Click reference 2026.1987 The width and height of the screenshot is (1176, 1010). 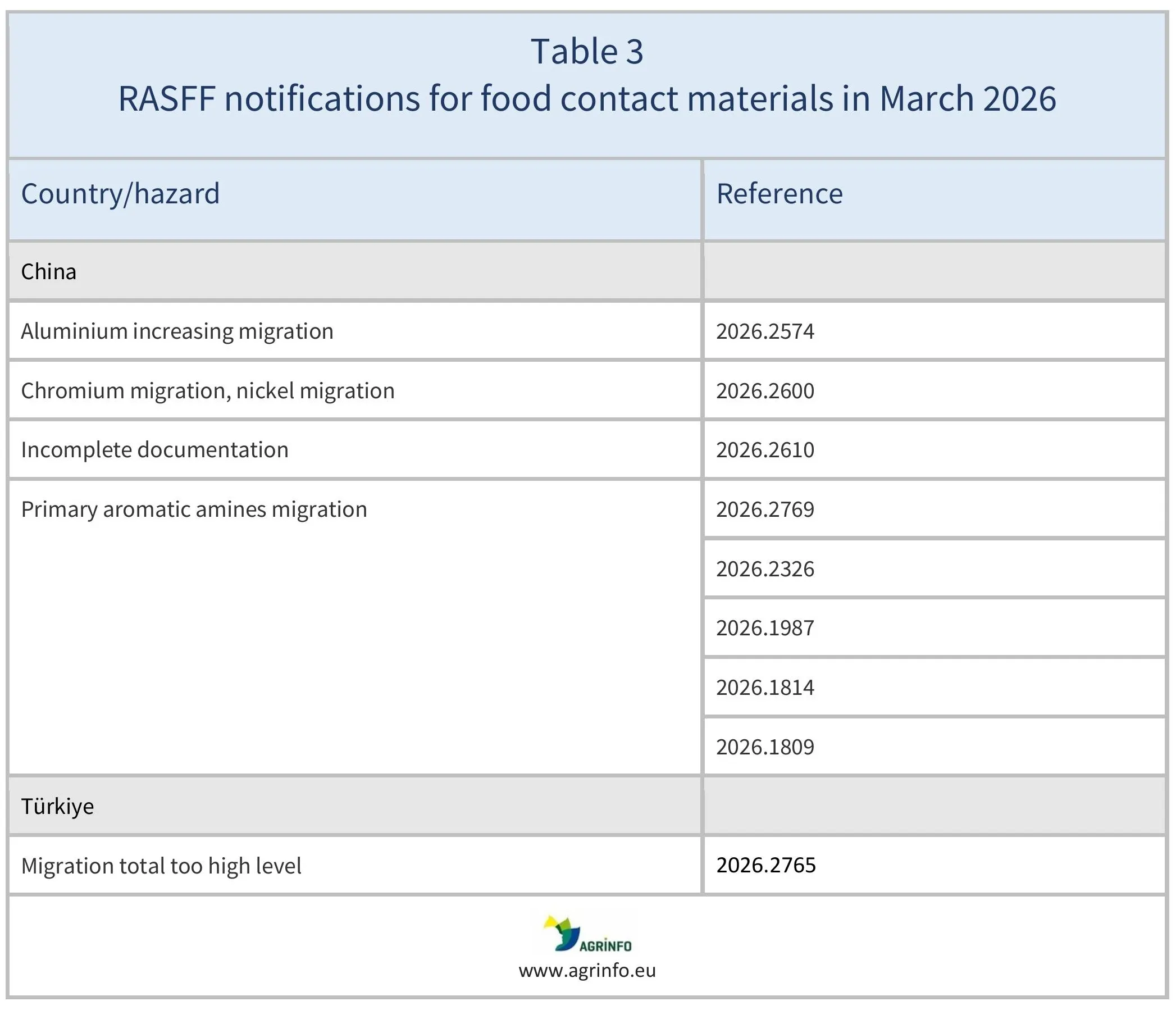pos(765,628)
